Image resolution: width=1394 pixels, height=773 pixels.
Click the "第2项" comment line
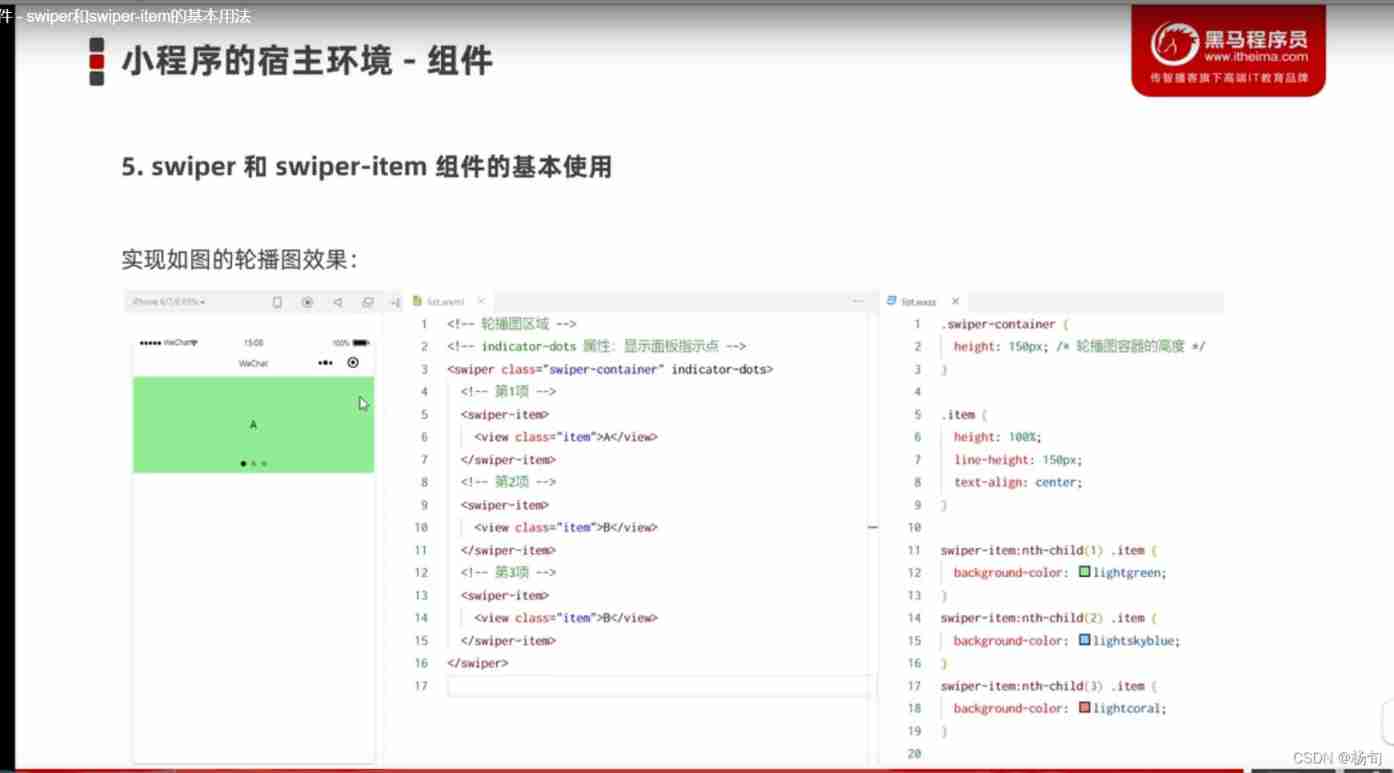pyautogui.click(x=508, y=482)
